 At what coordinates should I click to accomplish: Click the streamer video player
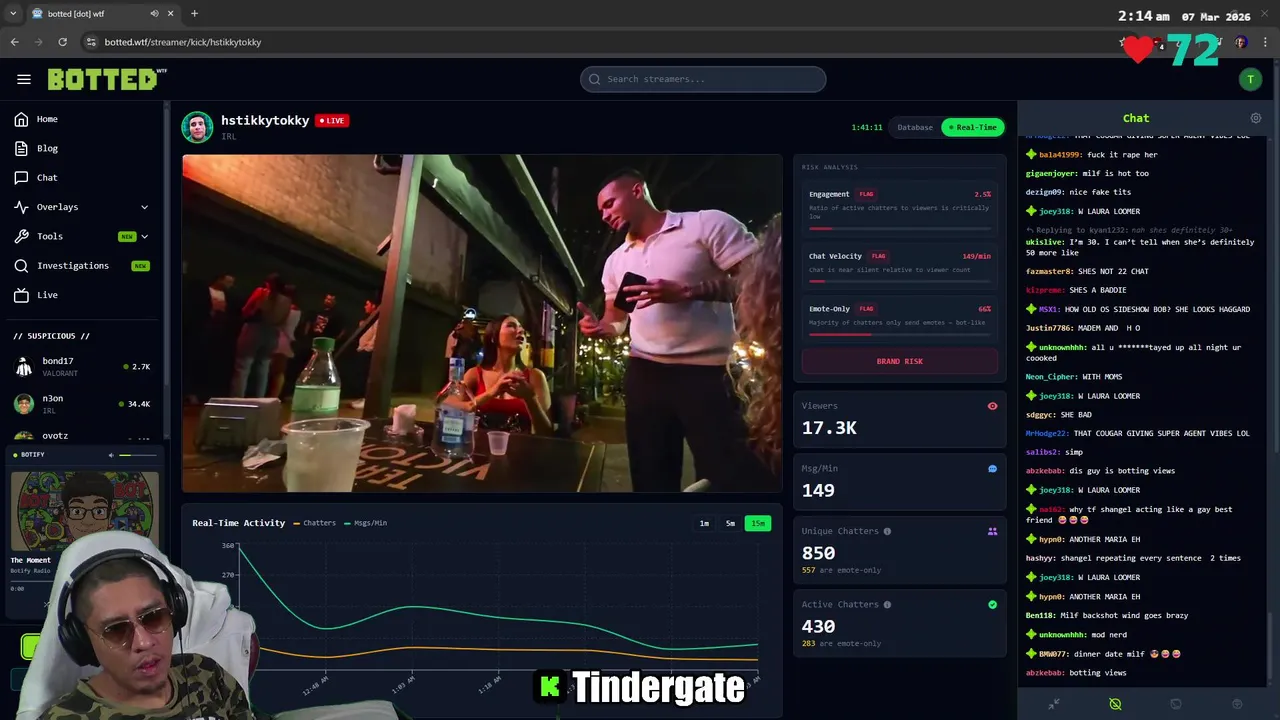pos(482,323)
